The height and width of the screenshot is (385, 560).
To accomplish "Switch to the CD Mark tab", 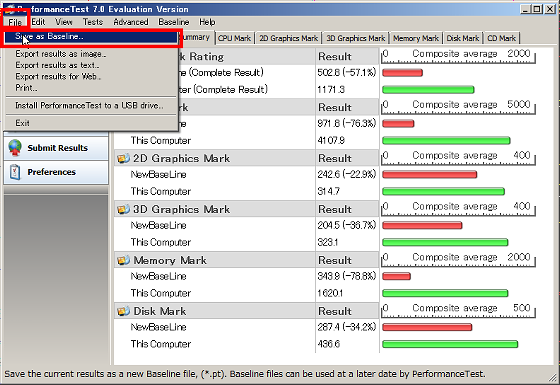I will tap(501, 38).
